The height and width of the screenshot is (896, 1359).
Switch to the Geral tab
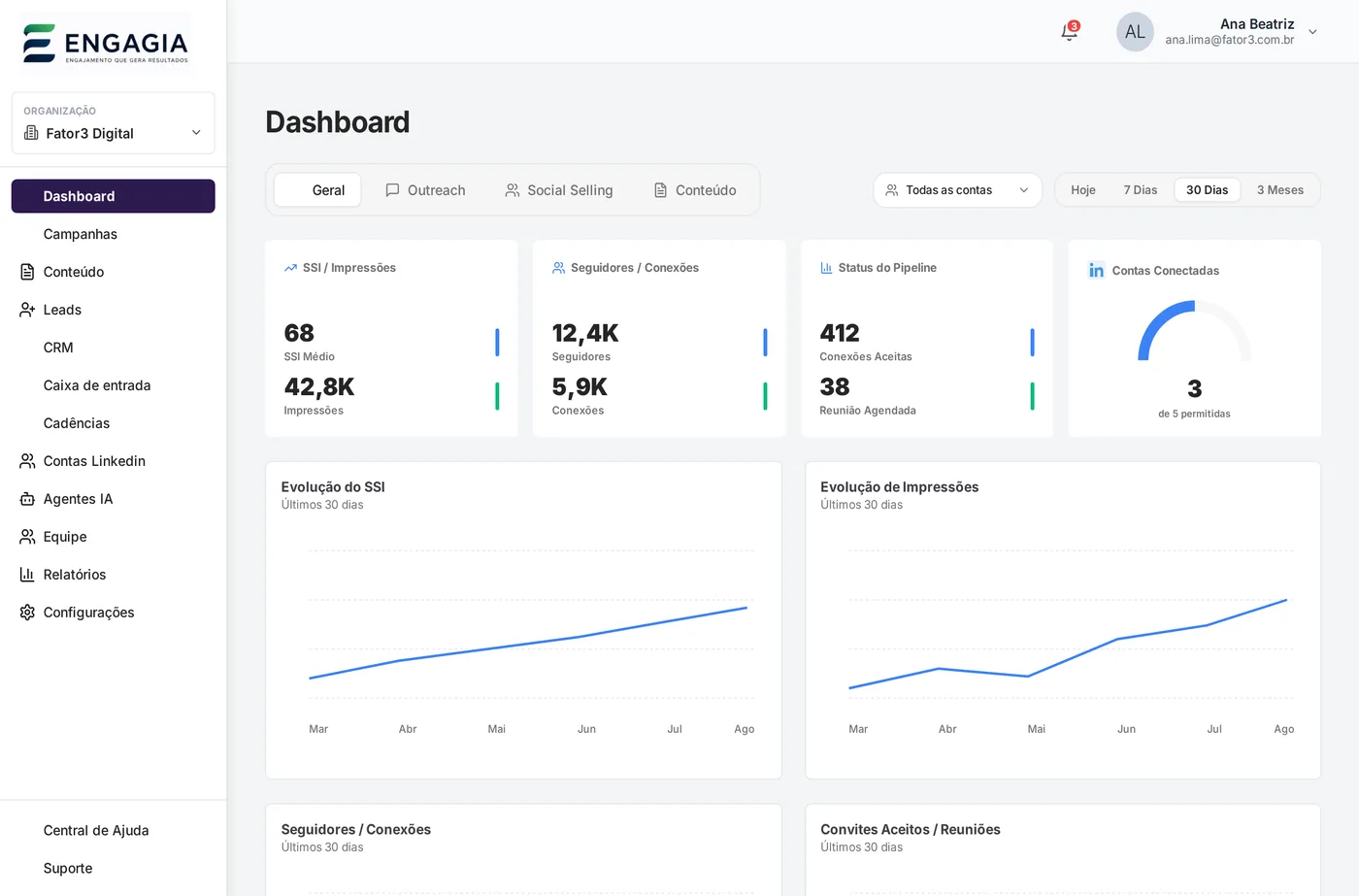(317, 190)
